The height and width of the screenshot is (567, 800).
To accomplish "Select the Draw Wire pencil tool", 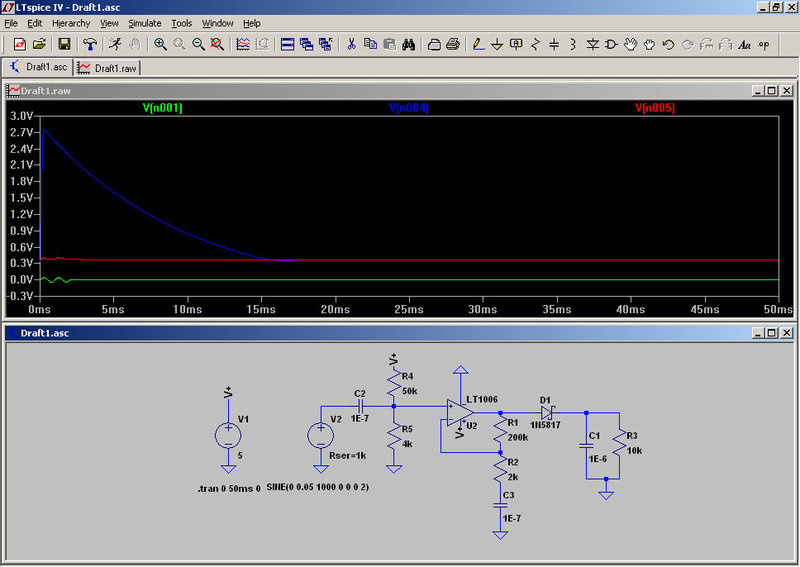I will point(478,44).
